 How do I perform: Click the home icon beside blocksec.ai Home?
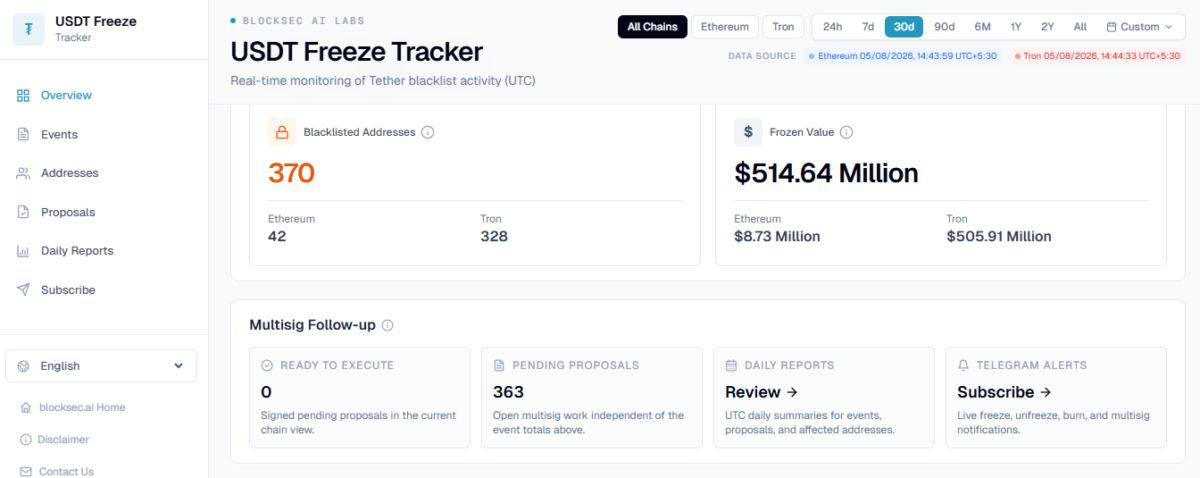(26, 408)
